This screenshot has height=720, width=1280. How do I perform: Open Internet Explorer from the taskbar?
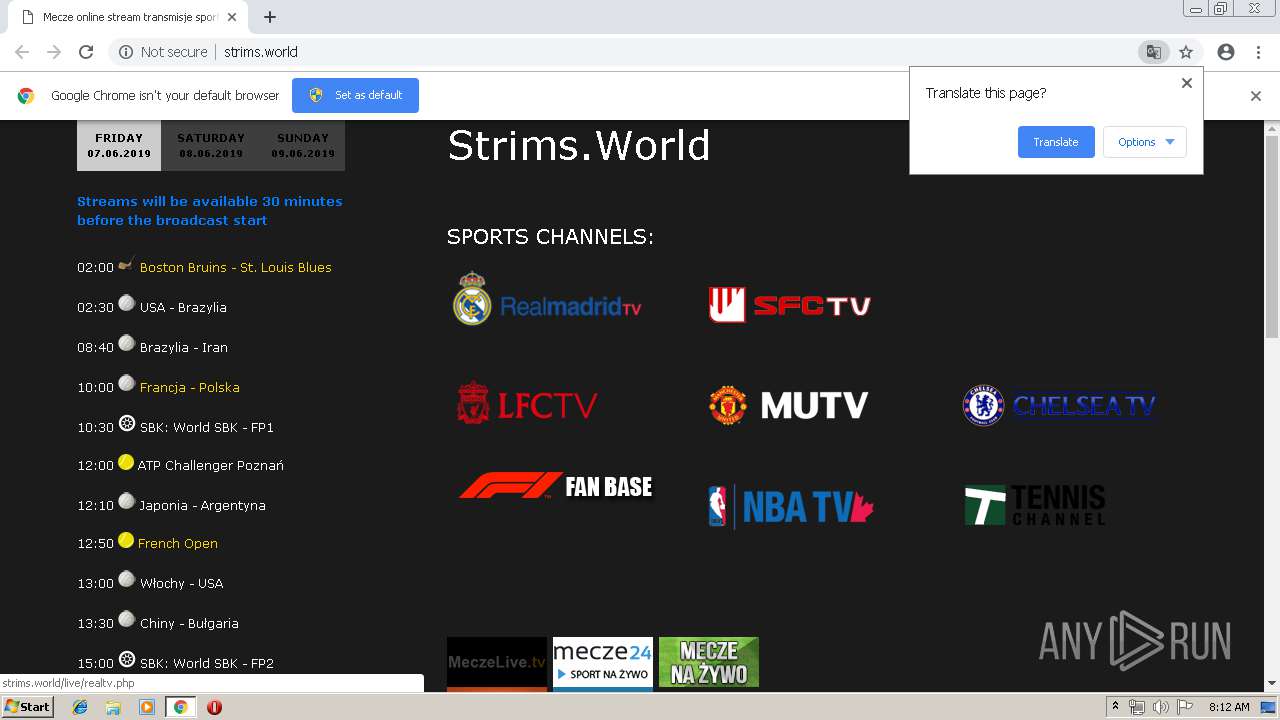click(x=80, y=707)
